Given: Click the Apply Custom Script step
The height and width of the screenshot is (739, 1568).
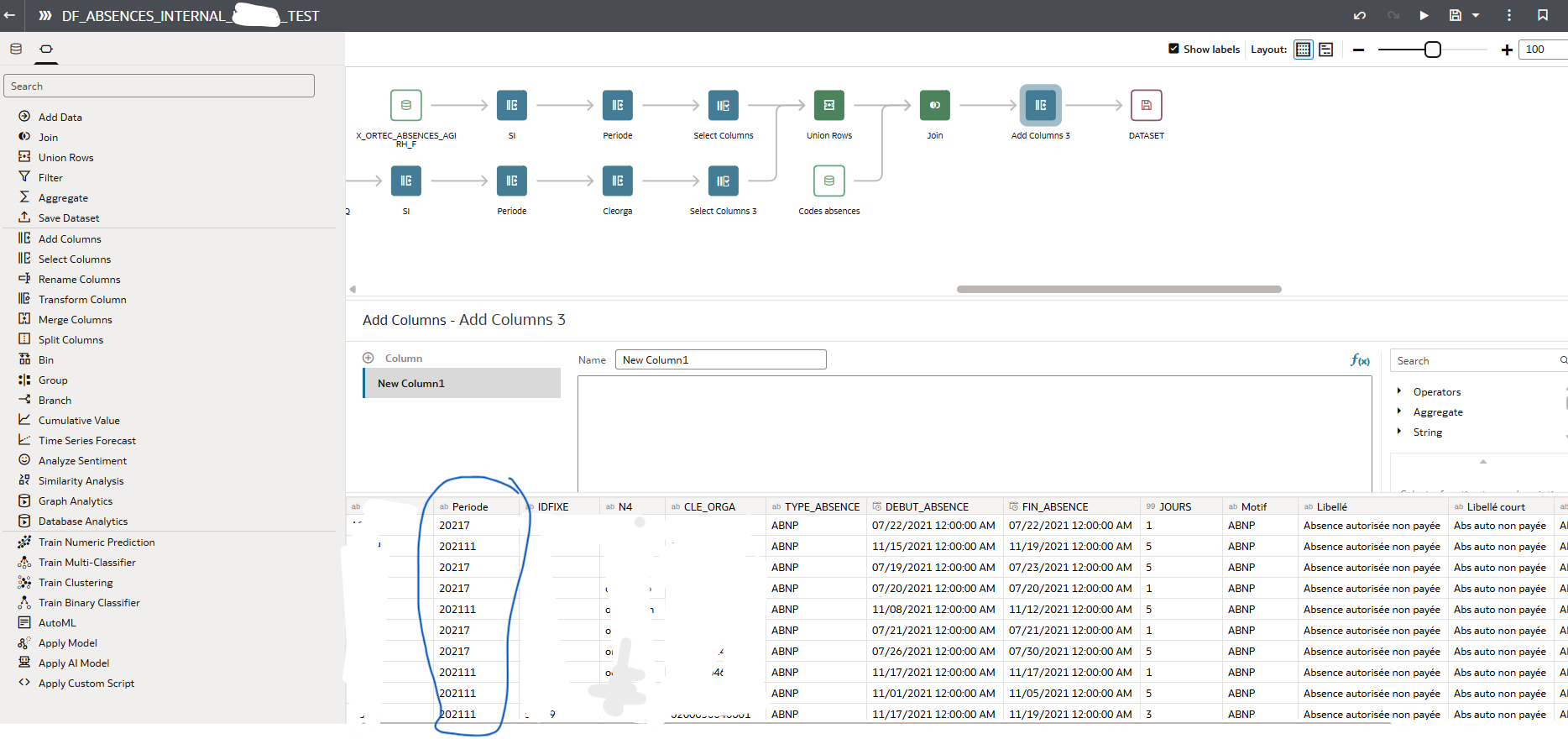Looking at the screenshot, I should pyautogui.click(x=86, y=683).
